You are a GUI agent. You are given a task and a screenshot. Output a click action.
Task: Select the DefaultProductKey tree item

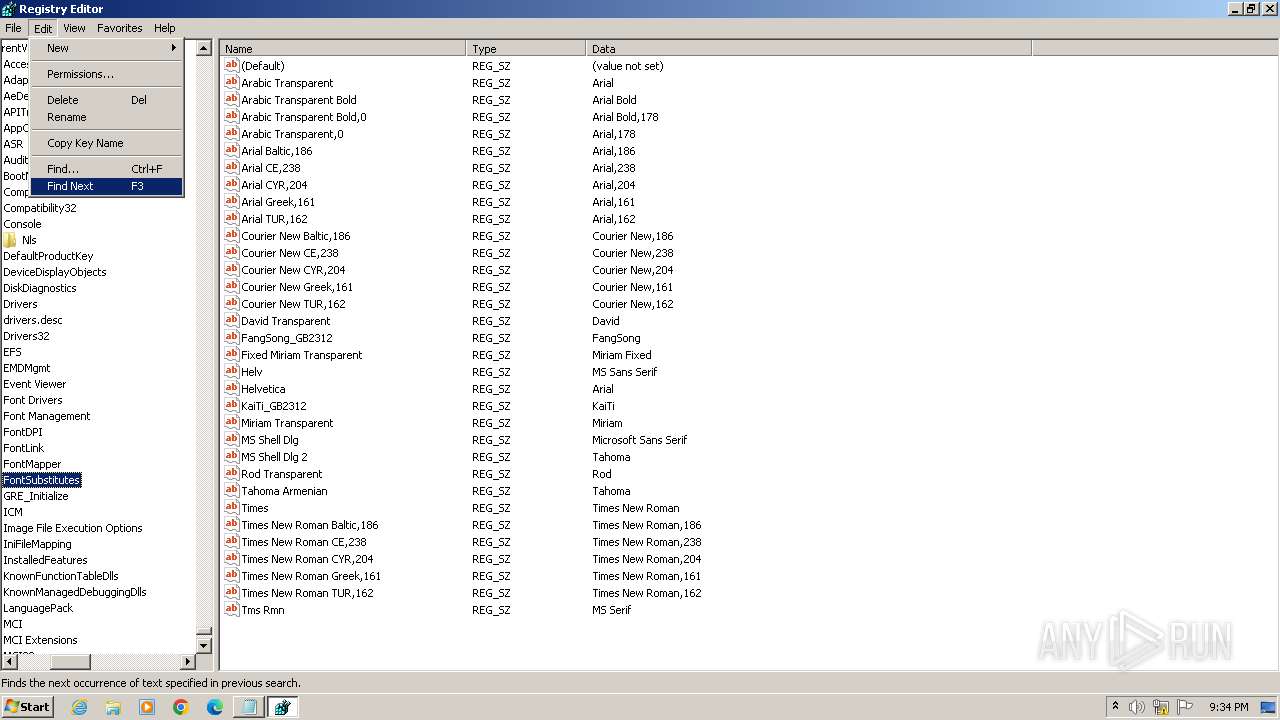[48, 256]
